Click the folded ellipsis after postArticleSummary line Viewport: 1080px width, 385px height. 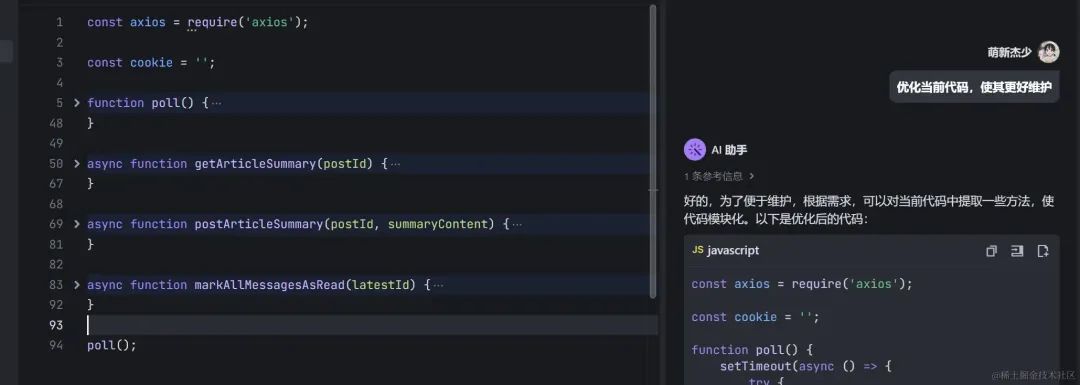[517, 225]
